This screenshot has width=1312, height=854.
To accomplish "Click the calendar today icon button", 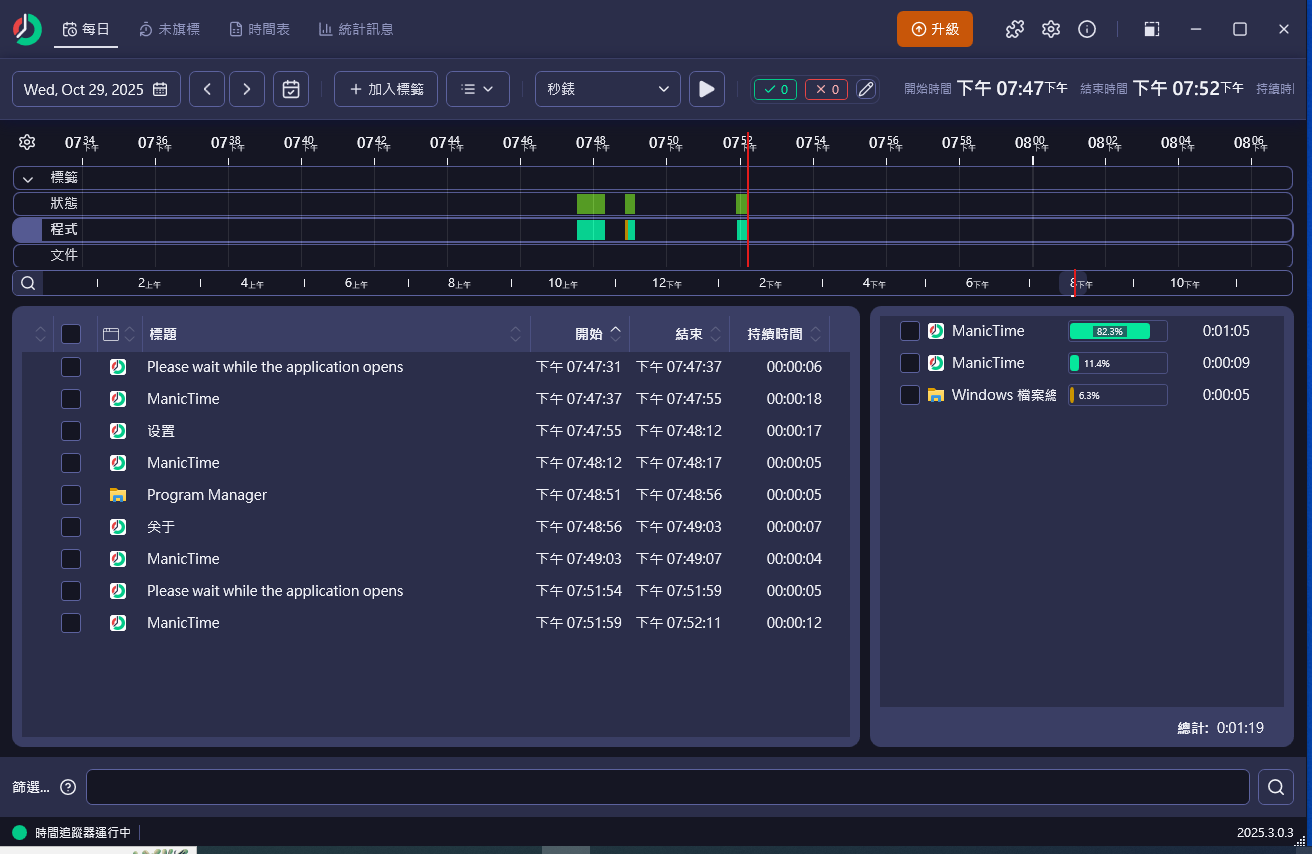I will (x=291, y=89).
